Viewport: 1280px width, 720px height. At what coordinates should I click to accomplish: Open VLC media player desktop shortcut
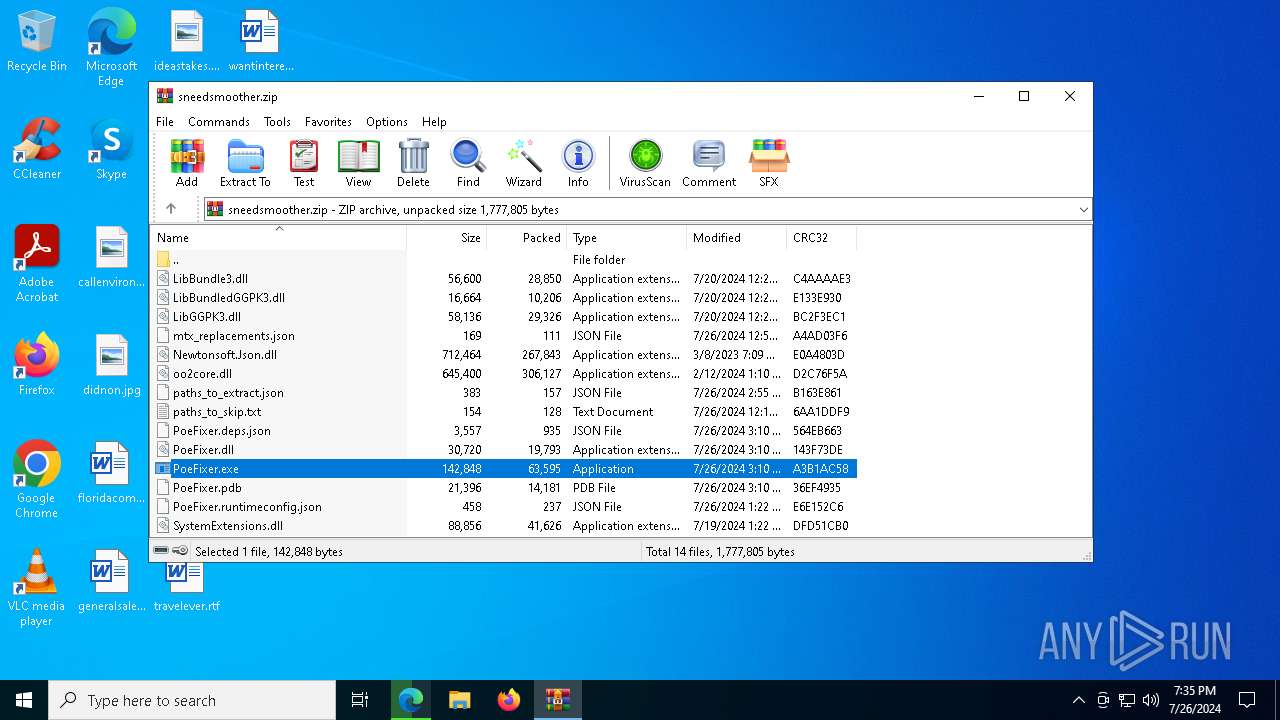[x=37, y=588]
